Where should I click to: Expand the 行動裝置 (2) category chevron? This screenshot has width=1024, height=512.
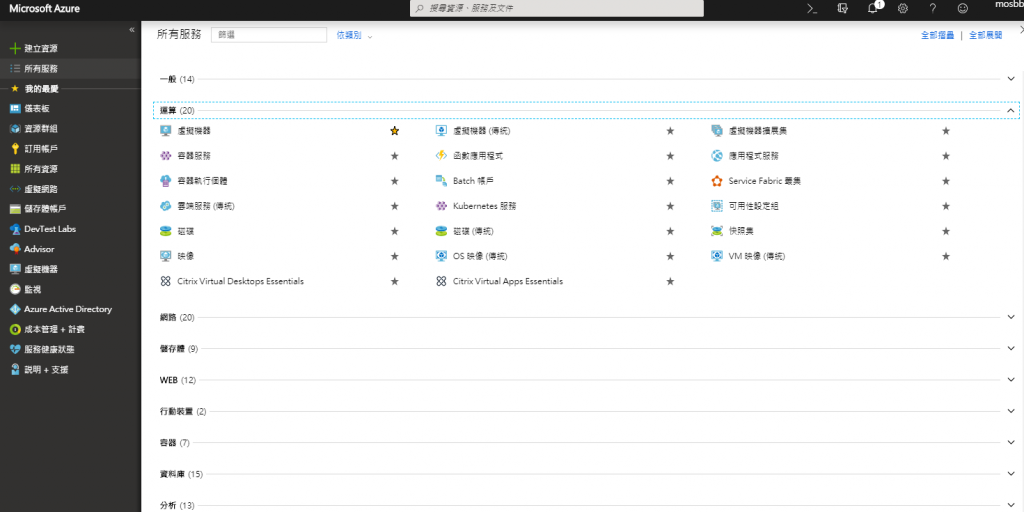[x=1011, y=411]
